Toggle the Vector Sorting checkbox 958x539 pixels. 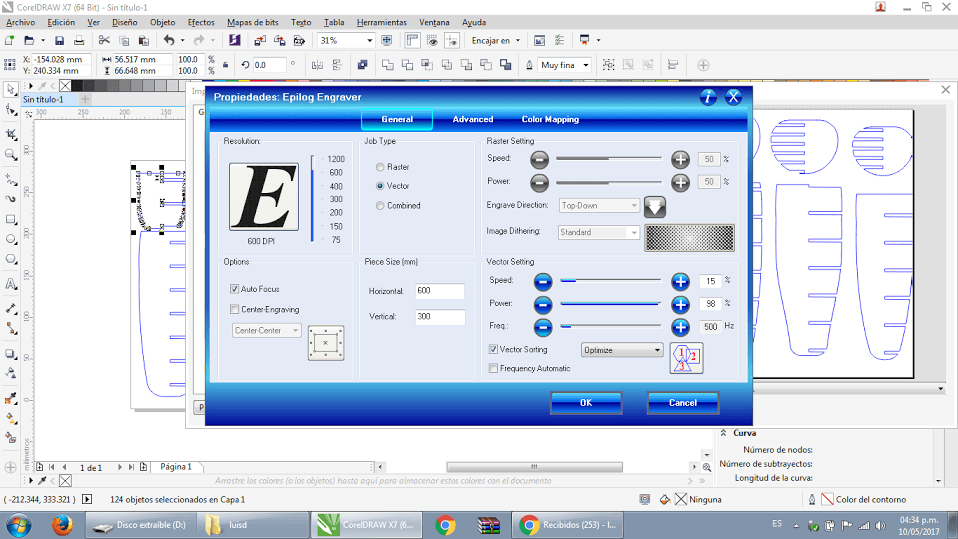(x=493, y=349)
